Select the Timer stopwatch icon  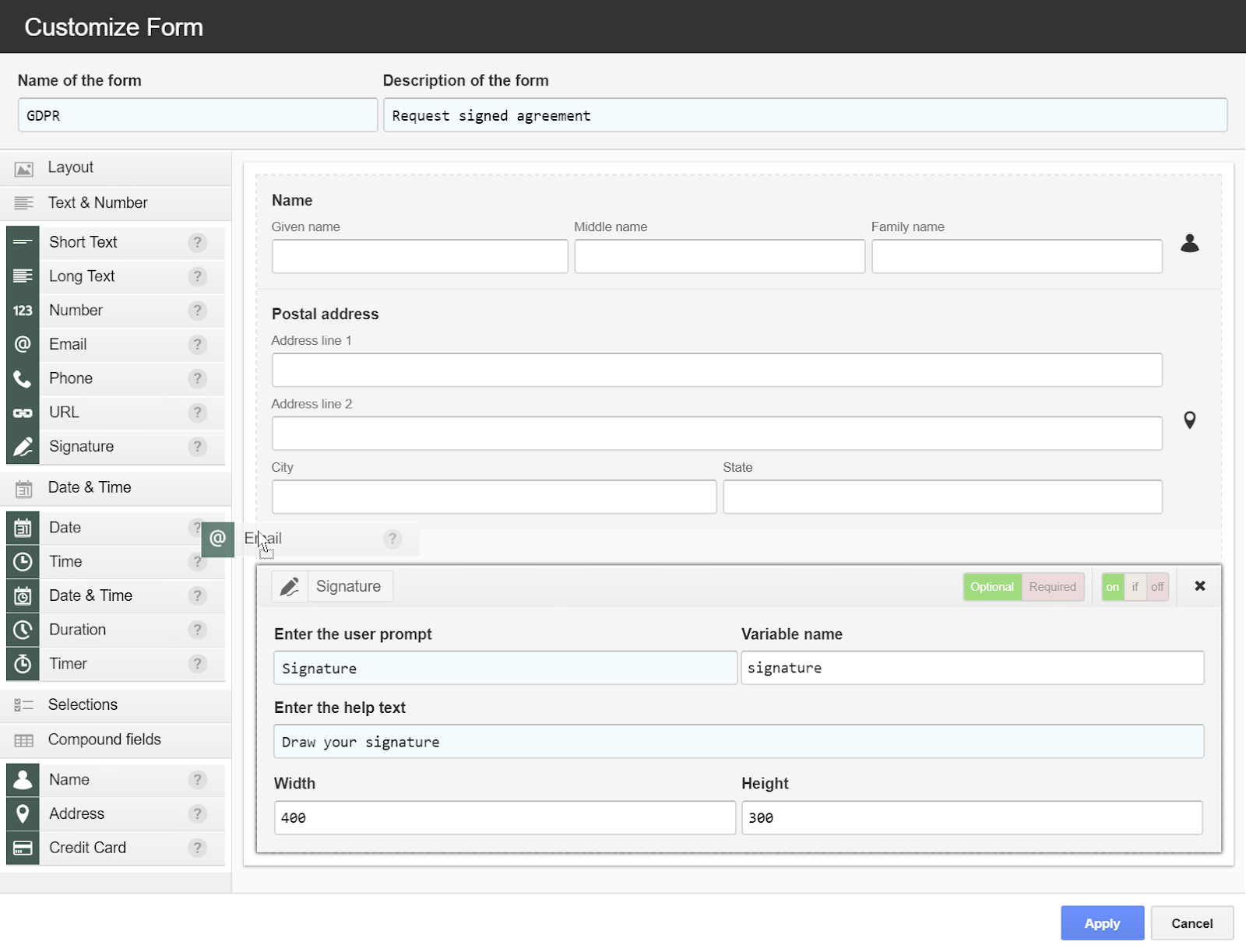point(23,664)
